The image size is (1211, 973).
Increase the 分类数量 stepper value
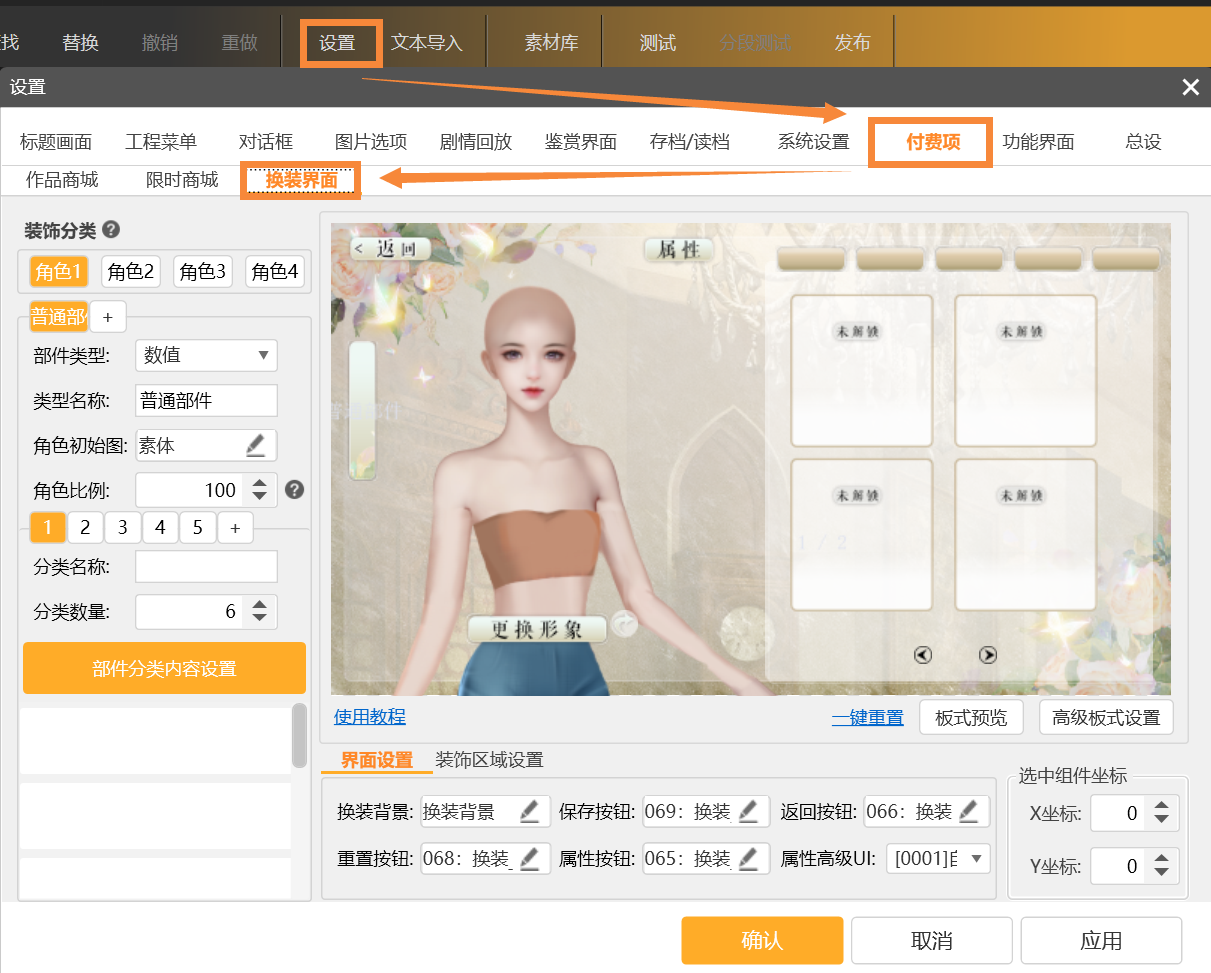coord(260,604)
